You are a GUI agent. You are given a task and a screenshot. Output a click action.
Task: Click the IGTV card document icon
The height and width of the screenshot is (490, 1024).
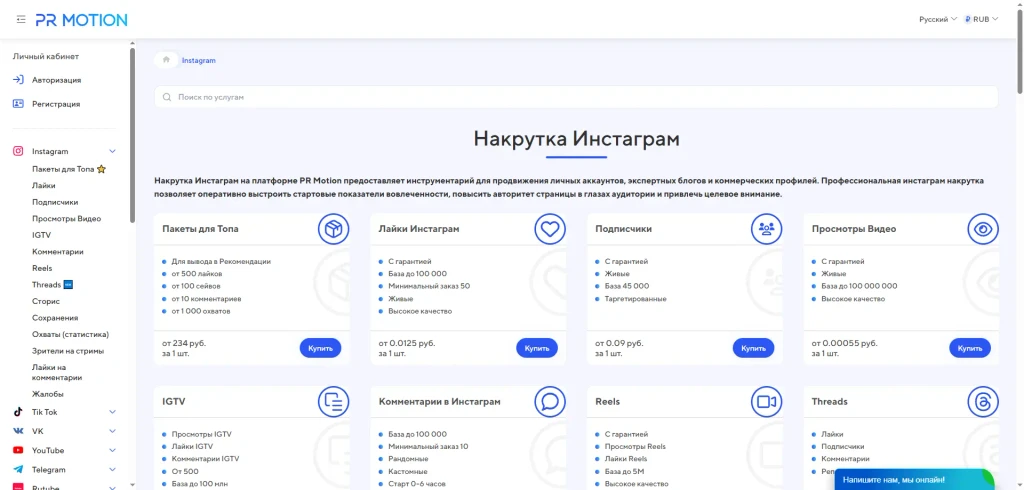pyautogui.click(x=334, y=401)
